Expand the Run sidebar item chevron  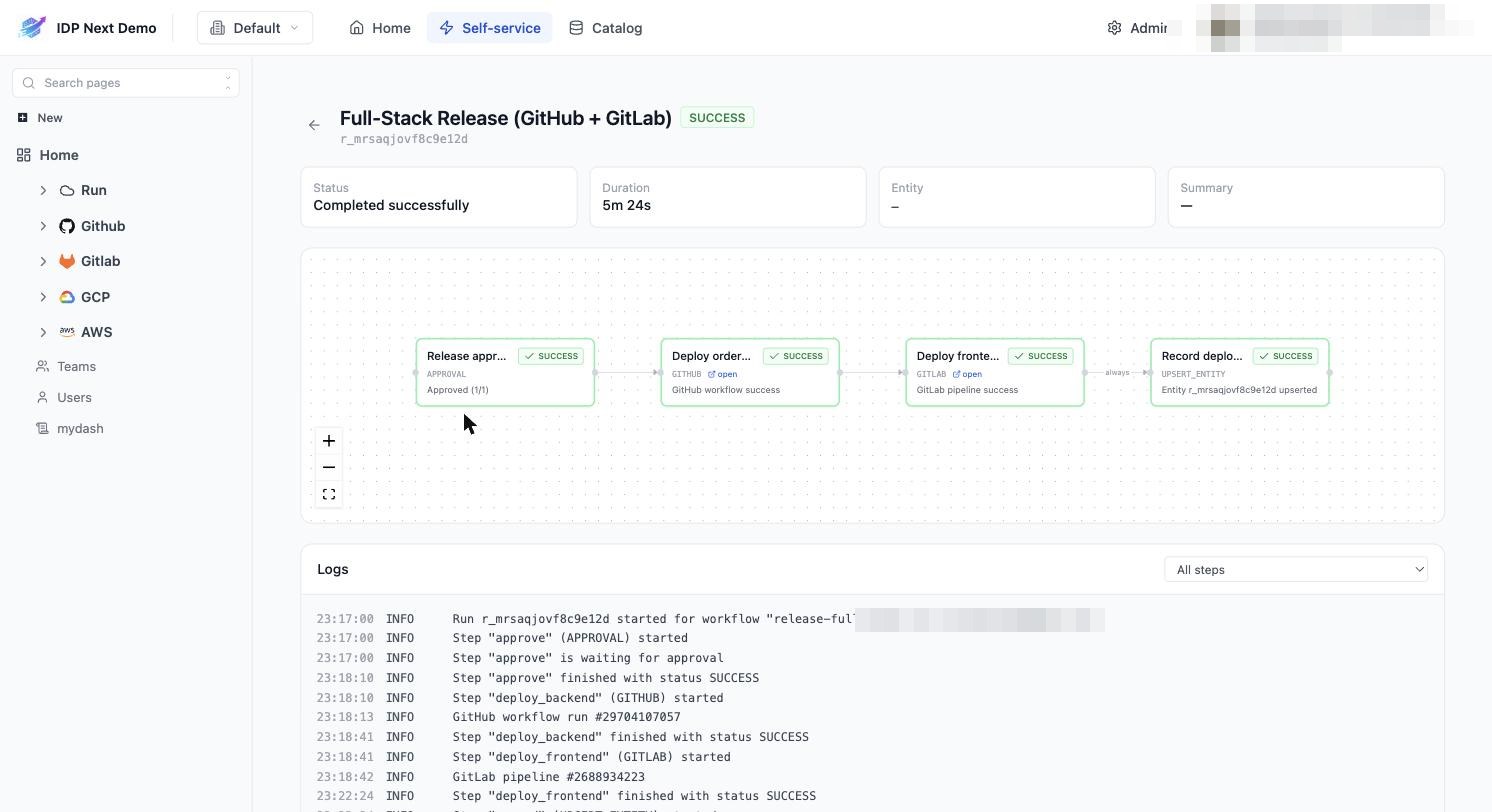(x=43, y=190)
